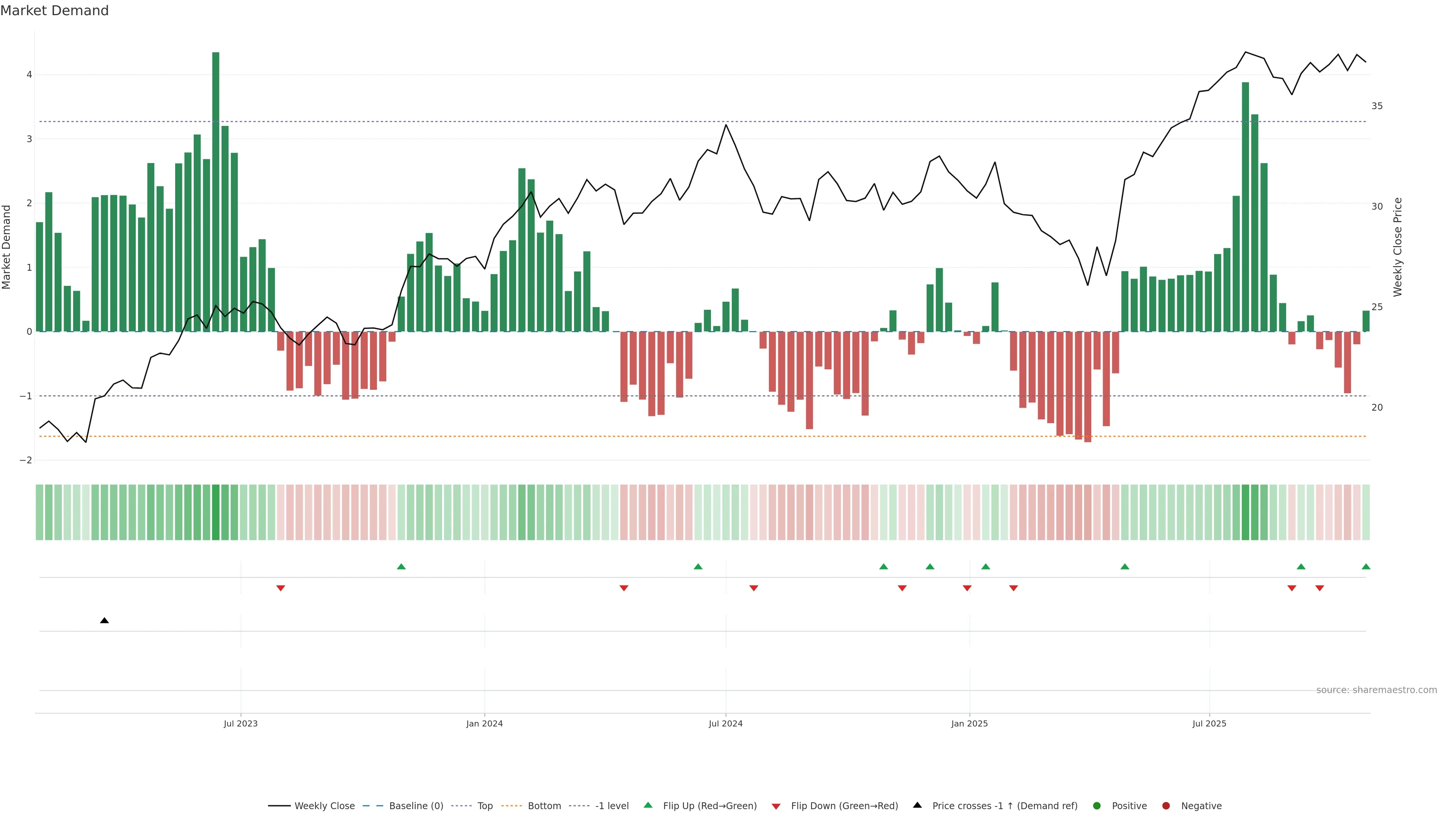Click the first red flip-down triangle marker

click(280, 588)
